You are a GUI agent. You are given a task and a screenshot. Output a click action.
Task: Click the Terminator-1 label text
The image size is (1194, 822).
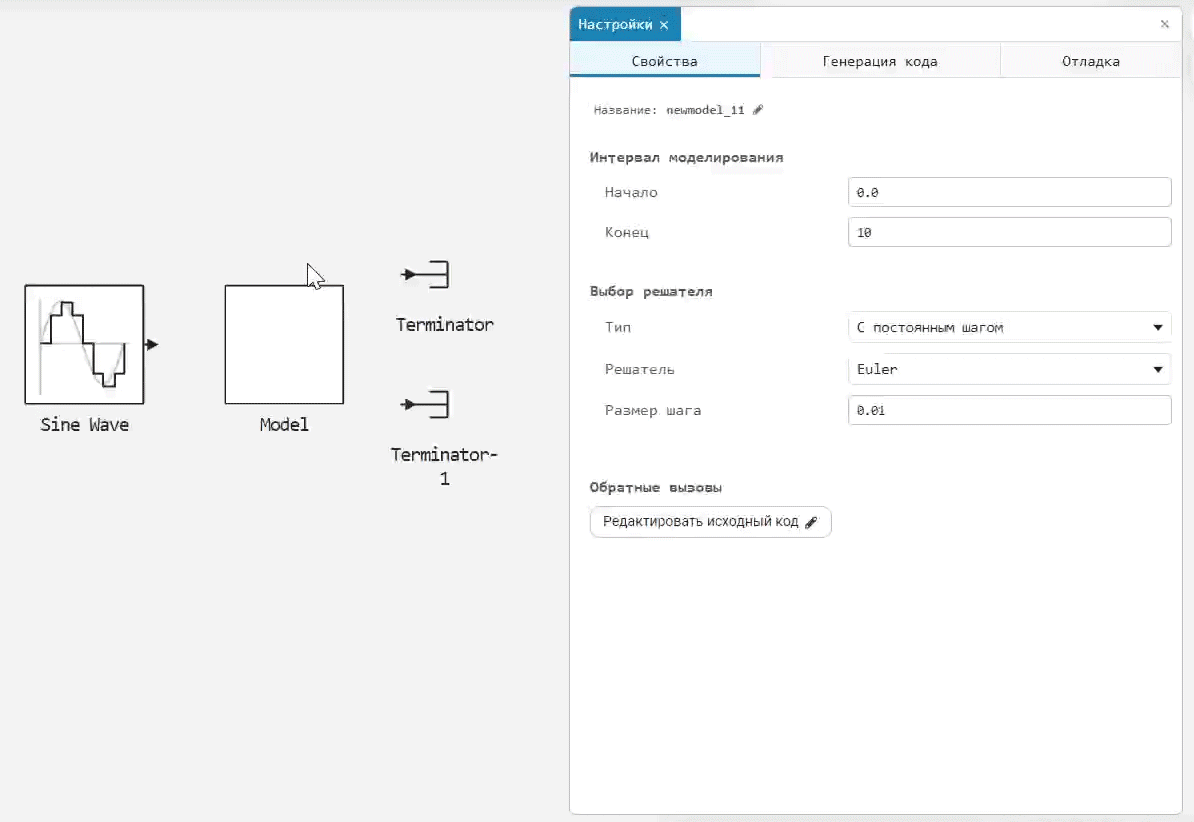point(445,466)
